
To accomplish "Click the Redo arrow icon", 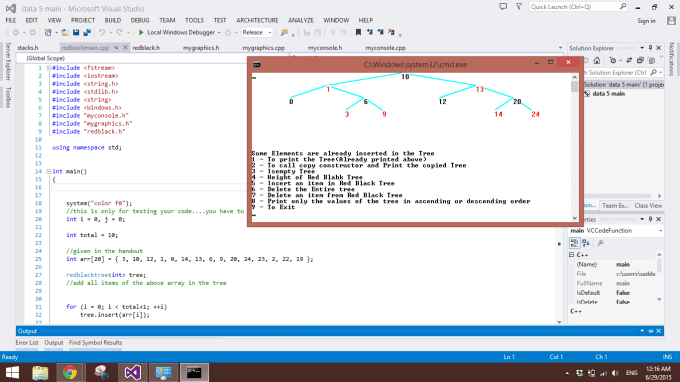I will tap(119, 33).
